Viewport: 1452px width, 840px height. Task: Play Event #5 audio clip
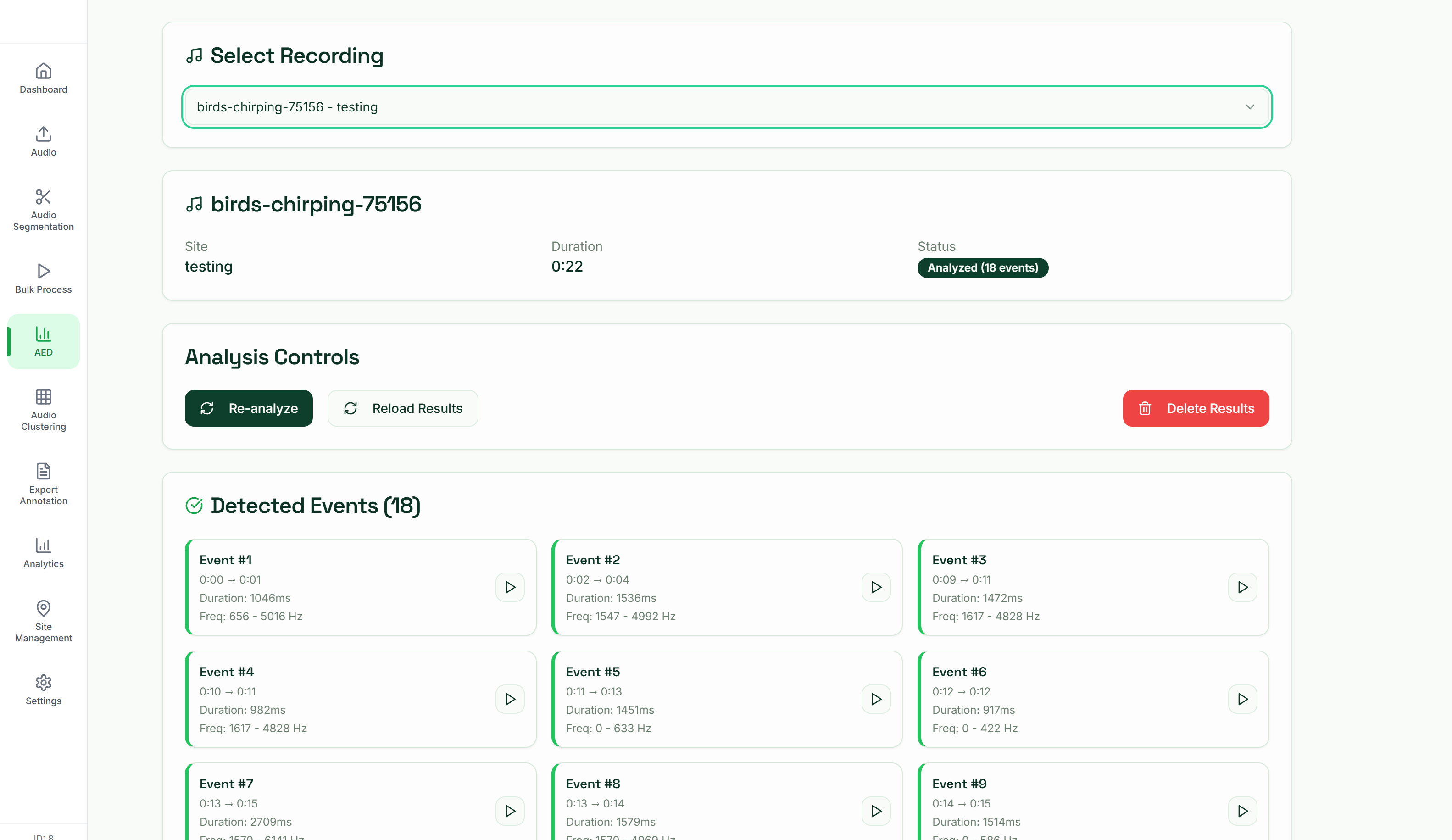coord(876,699)
